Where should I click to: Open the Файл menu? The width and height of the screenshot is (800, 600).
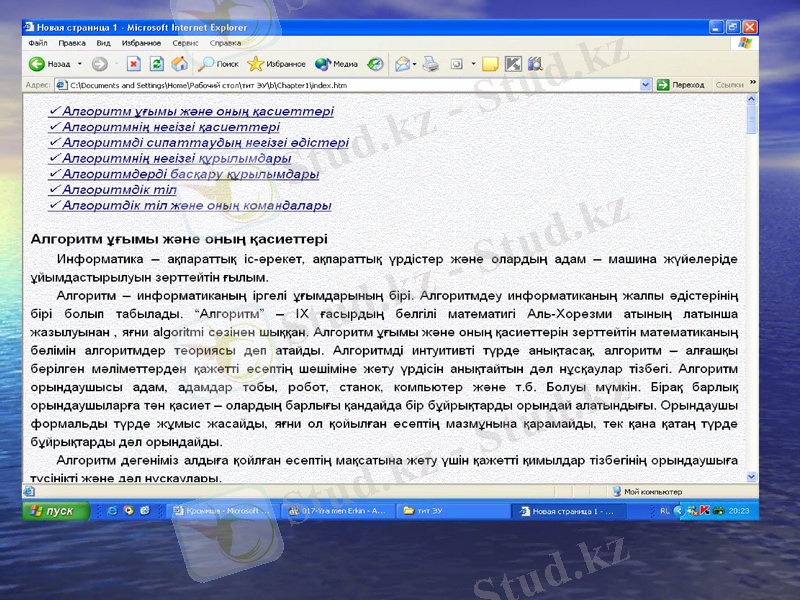coord(38,44)
